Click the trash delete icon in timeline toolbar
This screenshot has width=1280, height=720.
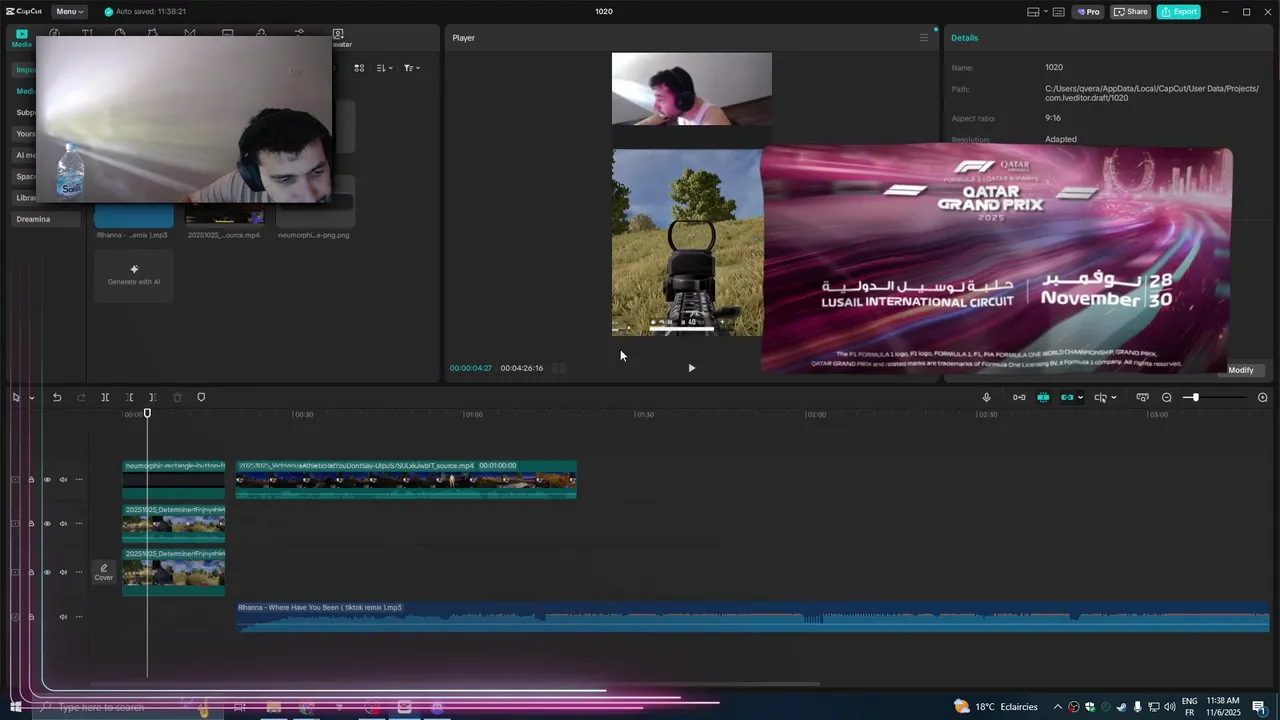click(177, 398)
